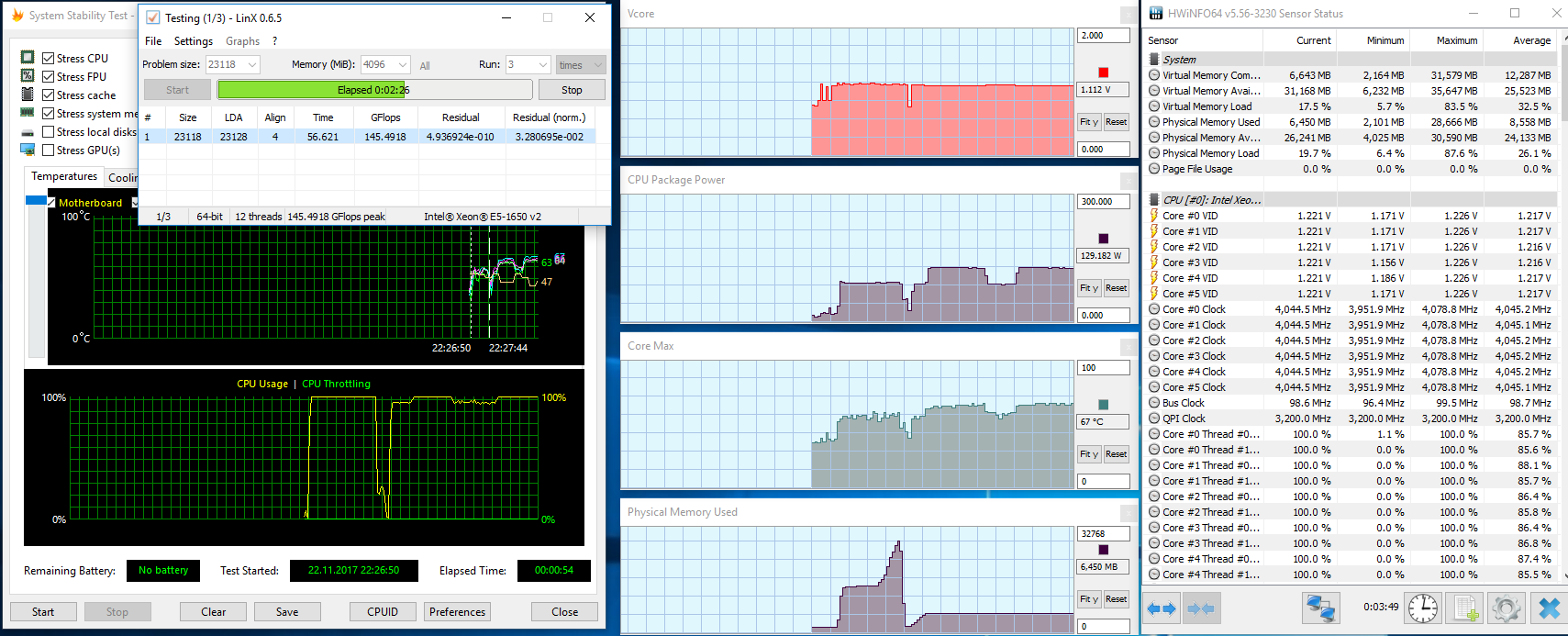Open the LinX Settings menu
1568x636 pixels.
pyautogui.click(x=194, y=41)
